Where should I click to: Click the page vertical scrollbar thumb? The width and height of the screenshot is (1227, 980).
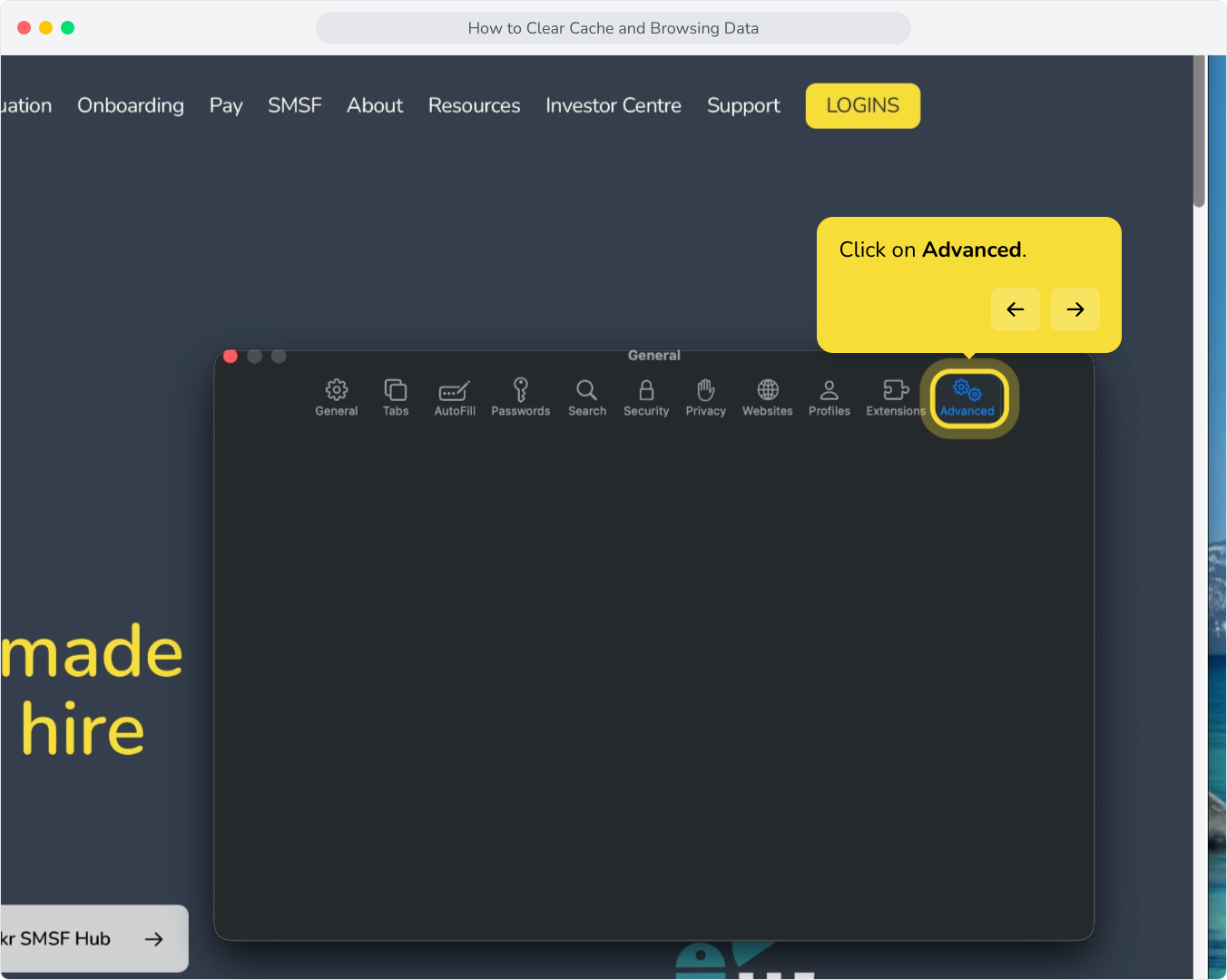pos(1200,132)
